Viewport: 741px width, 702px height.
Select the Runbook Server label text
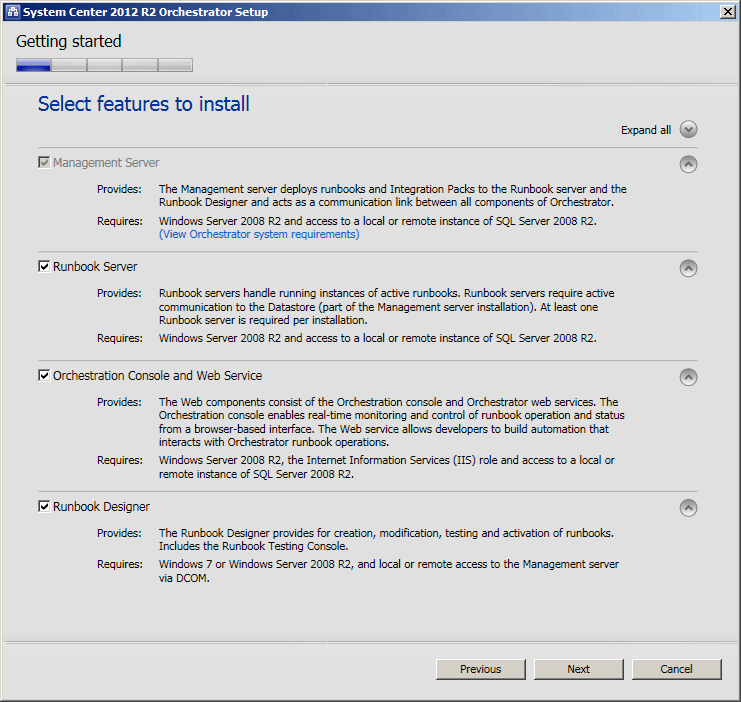(x=95, y=267)
